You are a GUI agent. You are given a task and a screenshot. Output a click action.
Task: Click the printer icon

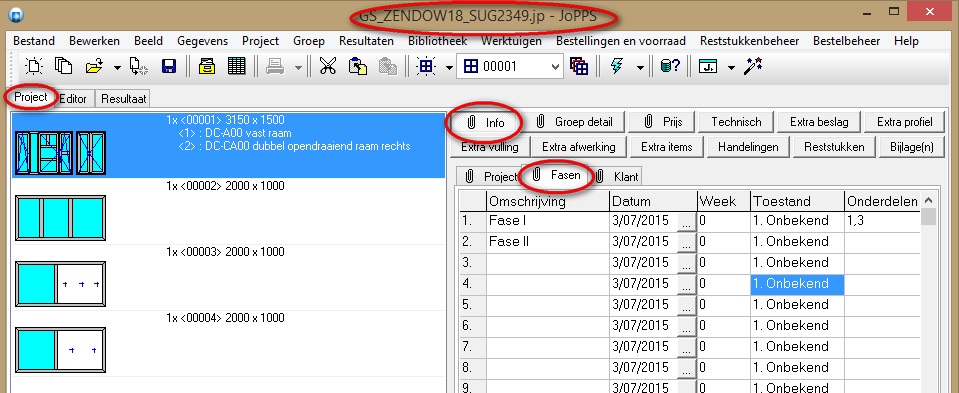coord(275,66)
